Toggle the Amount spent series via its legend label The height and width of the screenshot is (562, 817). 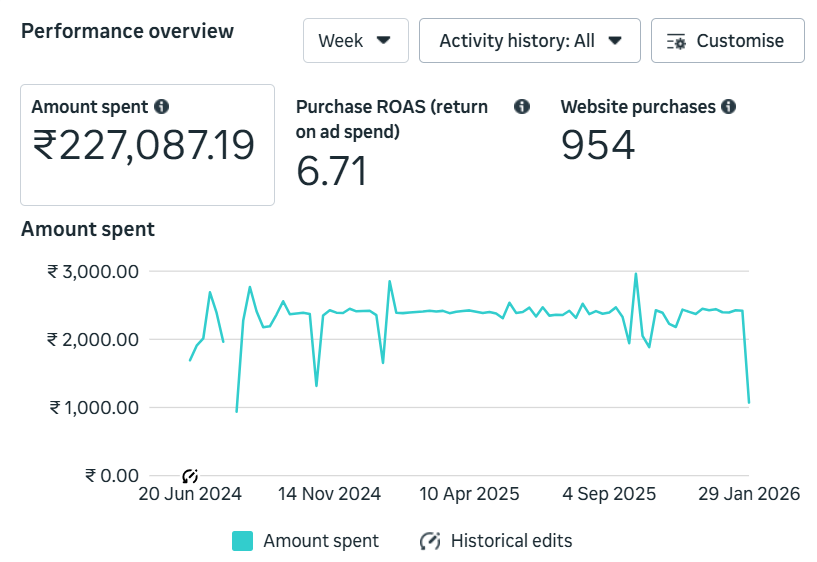tap(320, 541)
